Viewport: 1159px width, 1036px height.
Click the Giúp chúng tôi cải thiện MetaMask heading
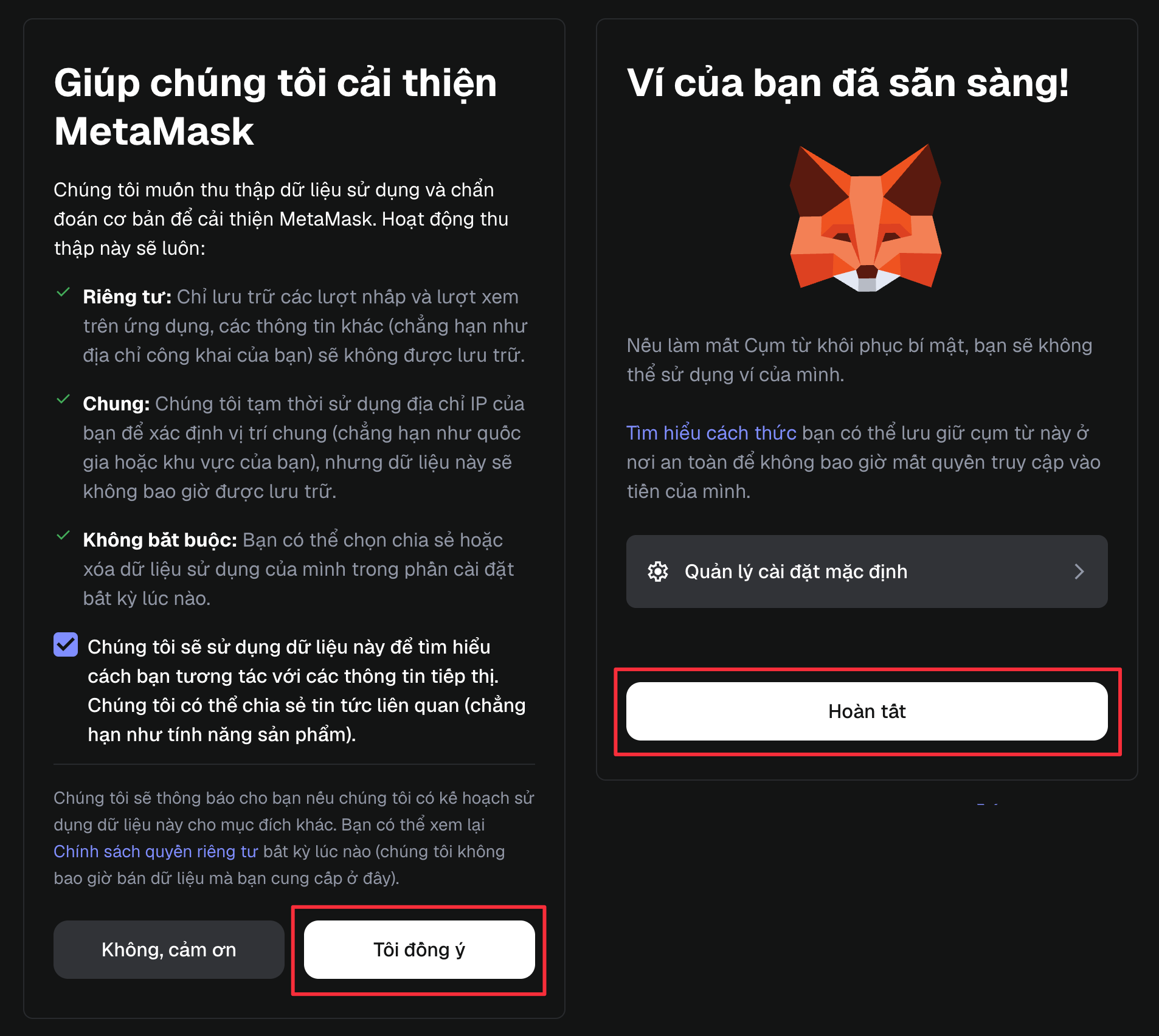275,107
